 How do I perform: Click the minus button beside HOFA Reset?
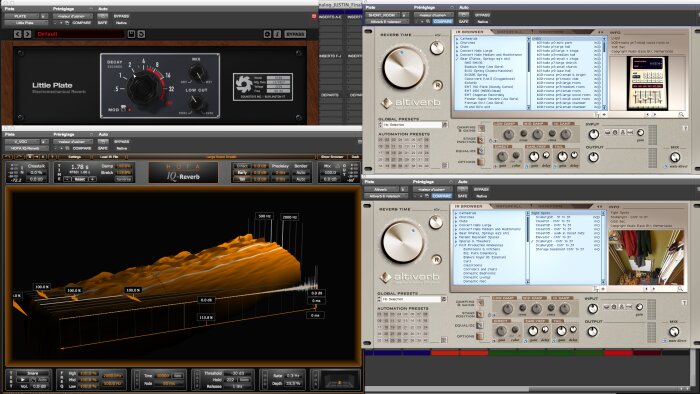pyautogui.click(x=66, y=179)
